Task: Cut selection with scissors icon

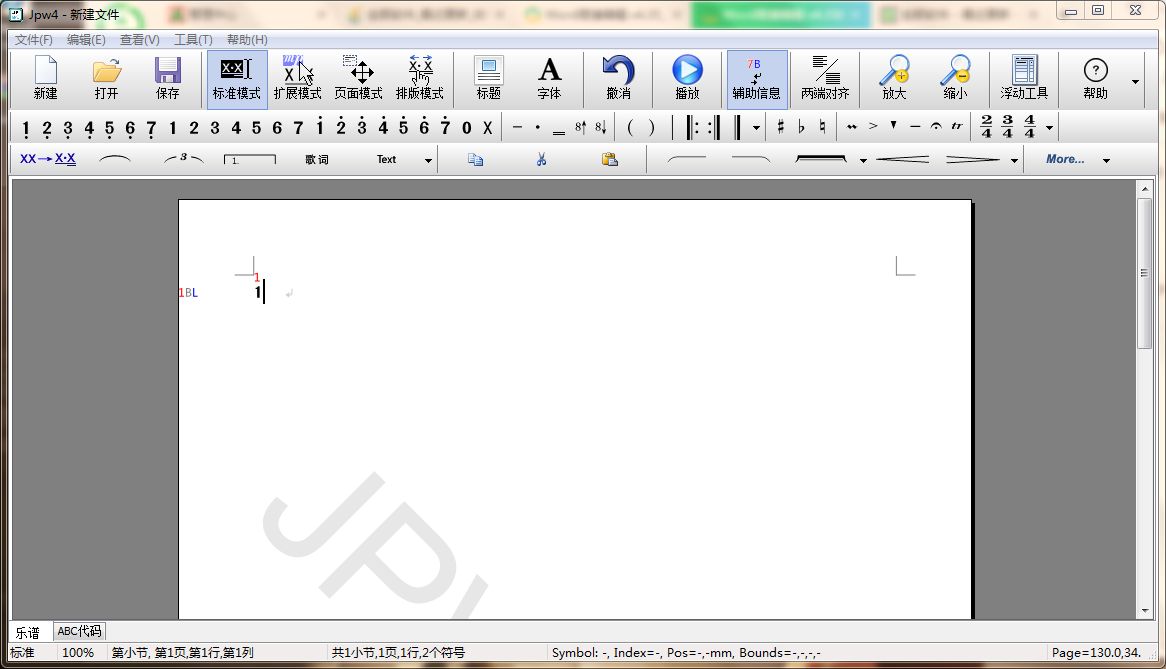Action: [x=541, y=159]
